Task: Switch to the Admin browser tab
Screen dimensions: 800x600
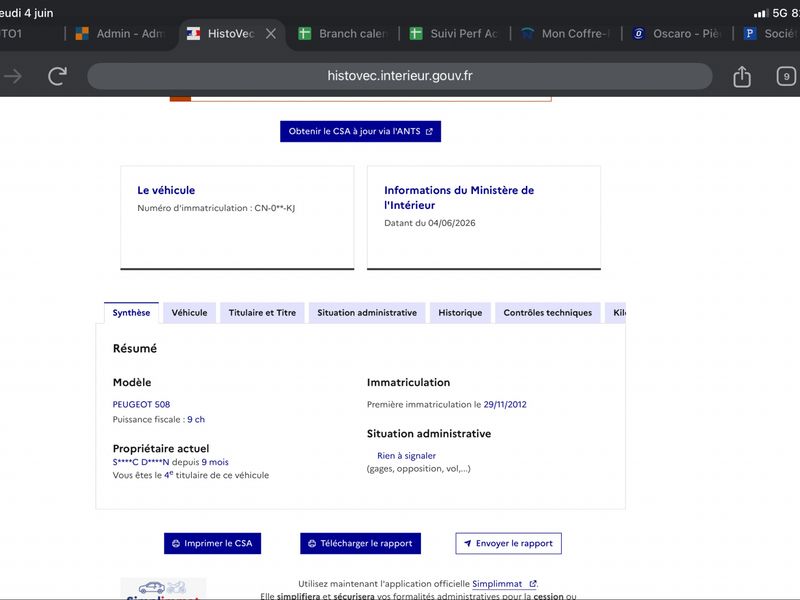Action: [x=121, y=34]
